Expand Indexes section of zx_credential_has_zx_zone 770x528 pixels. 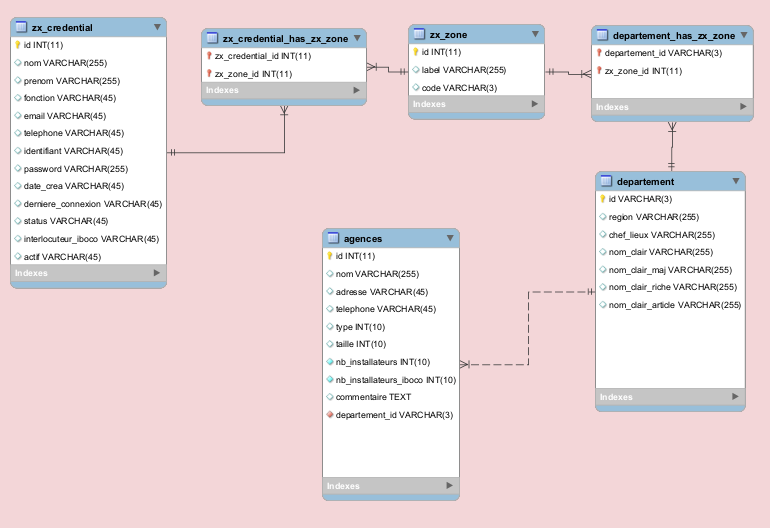pos(357,90)
